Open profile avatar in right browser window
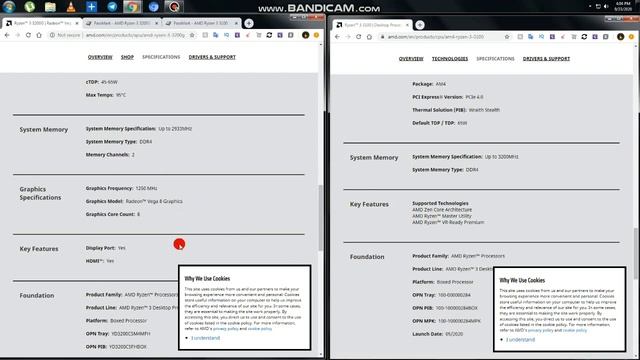 tap(620, 37)
